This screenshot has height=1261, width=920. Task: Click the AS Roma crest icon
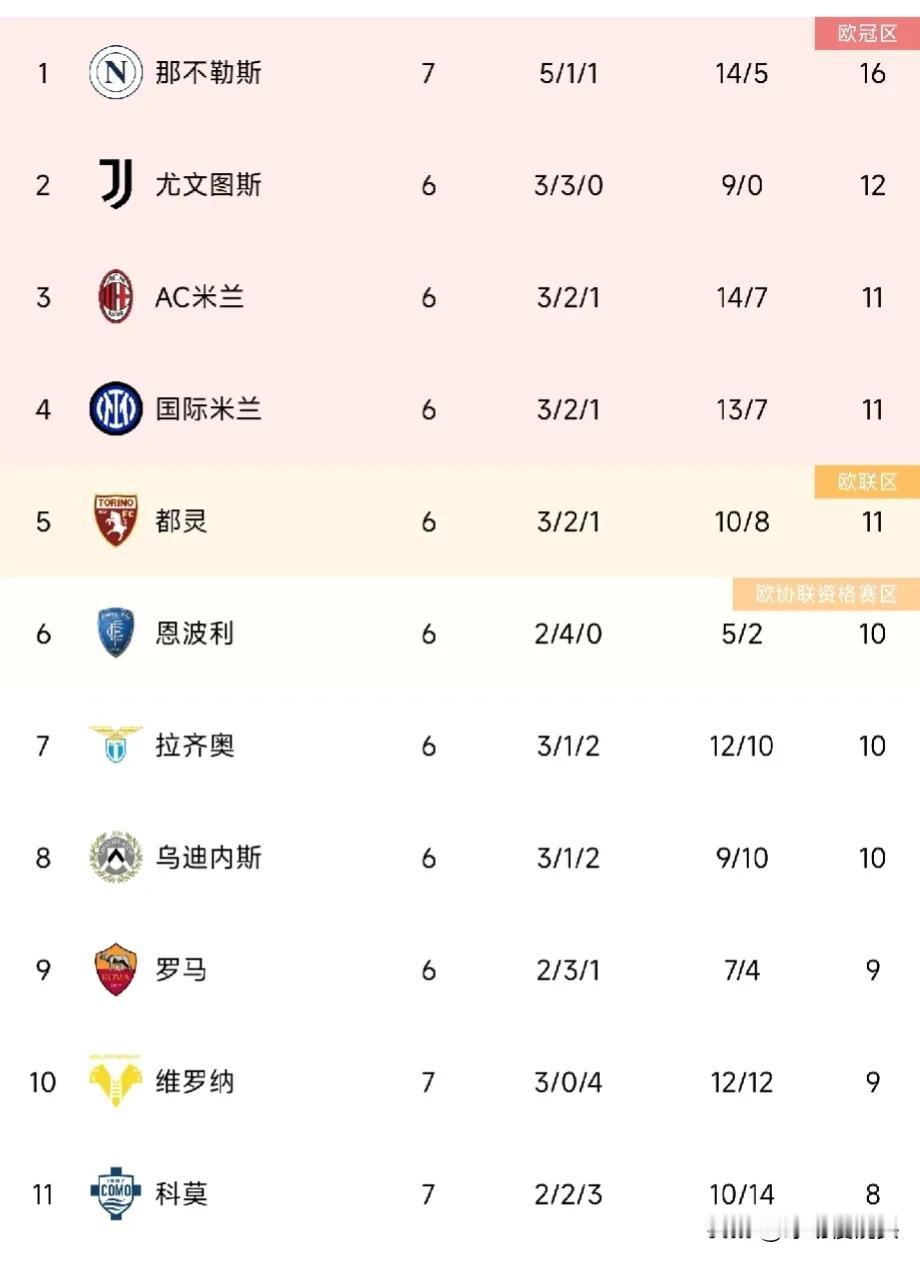116,969
